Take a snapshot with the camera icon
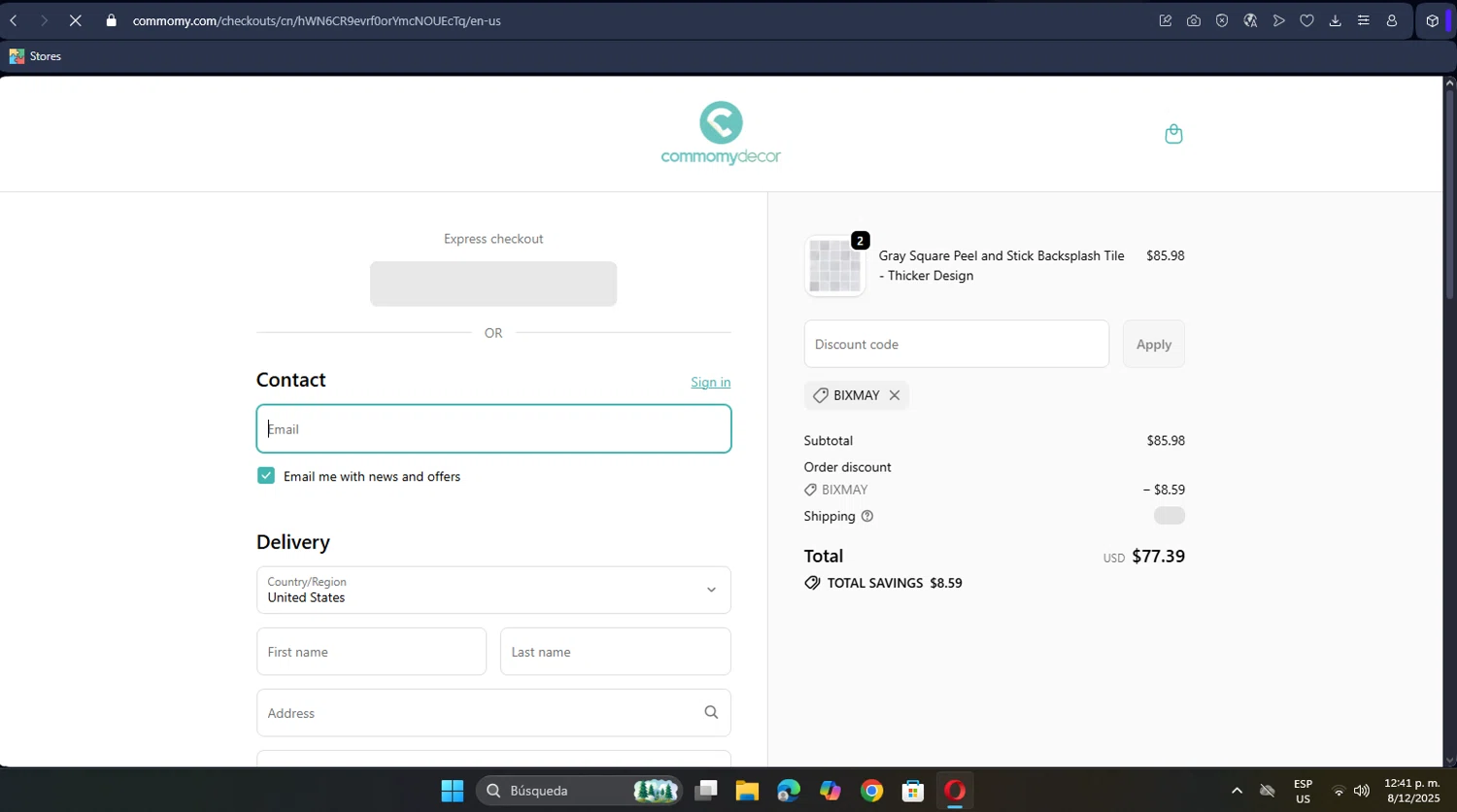The image size is (1457, 812). coord(1194,20)
